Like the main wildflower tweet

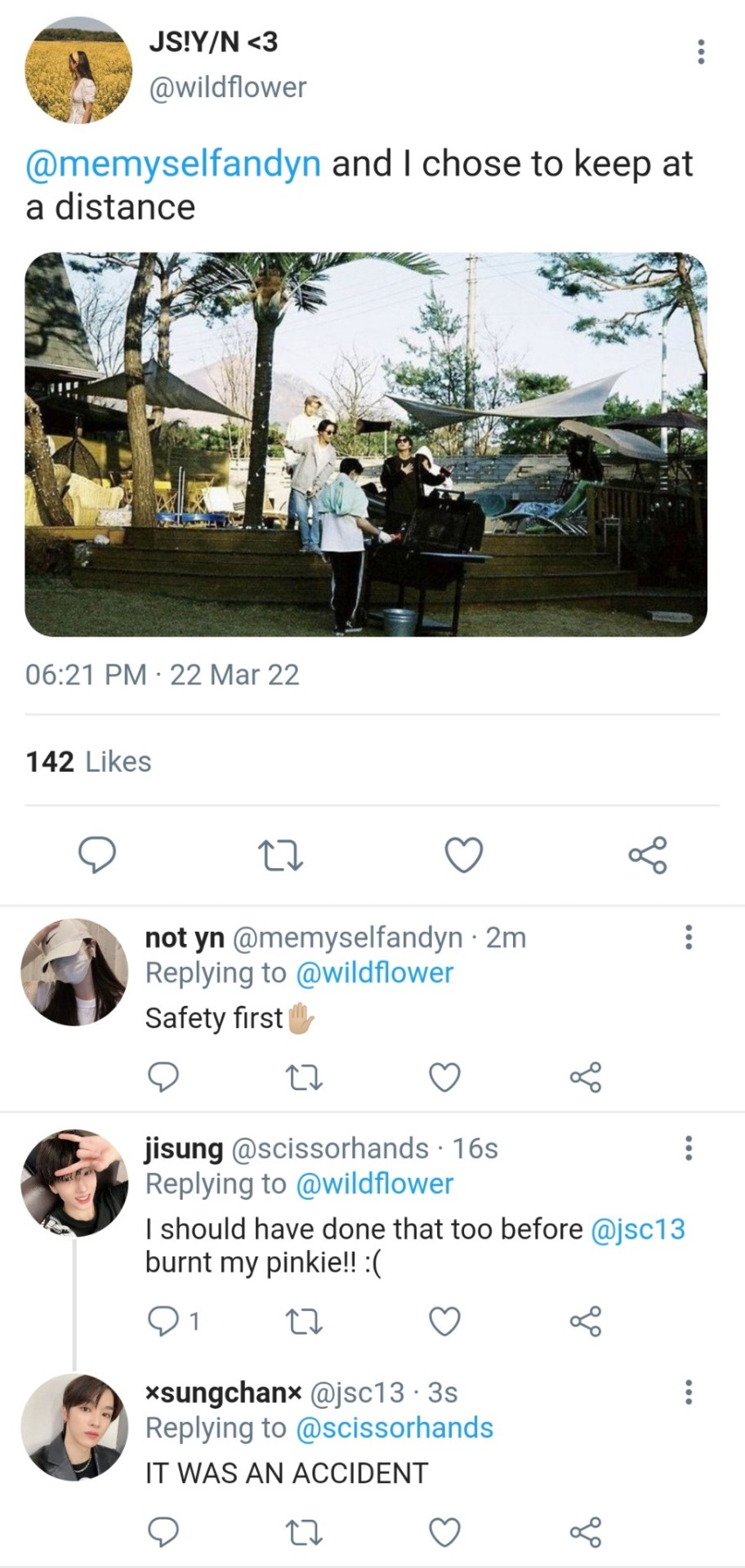tap(464, 855)
